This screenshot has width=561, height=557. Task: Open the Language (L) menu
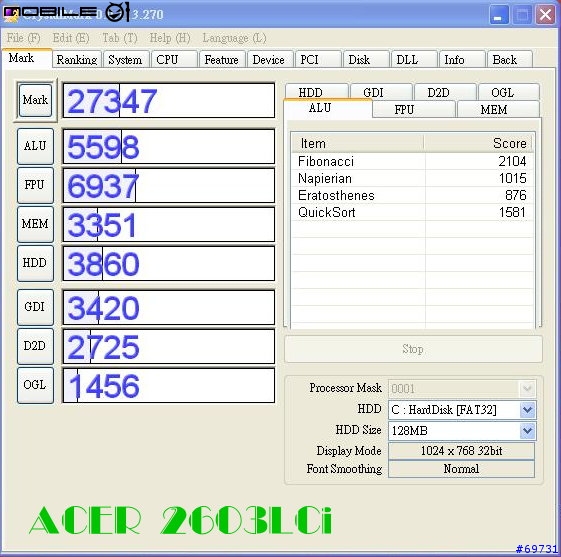[234, 38]
